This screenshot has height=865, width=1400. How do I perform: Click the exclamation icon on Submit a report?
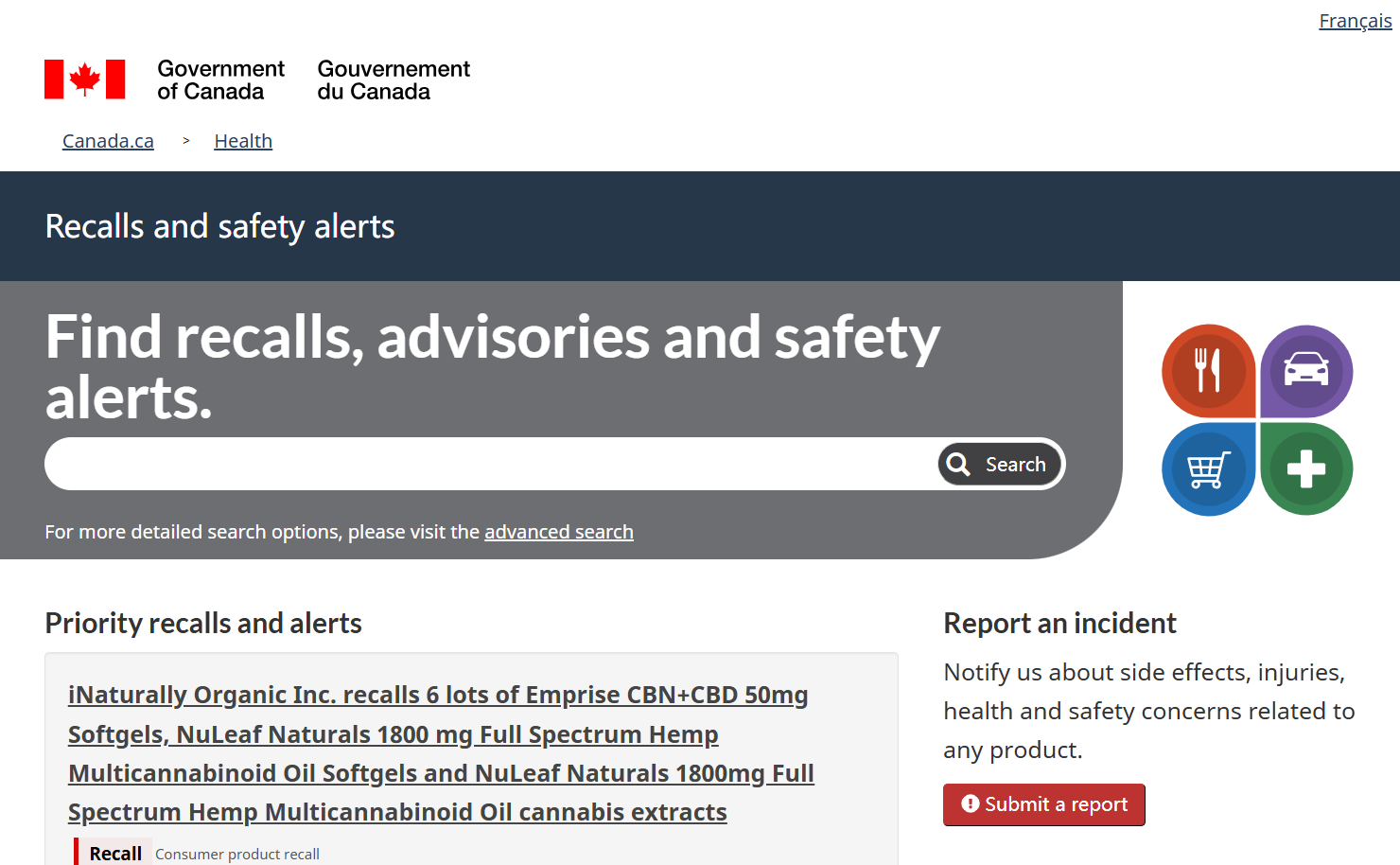pyautogui.click(x=970, y=803)
